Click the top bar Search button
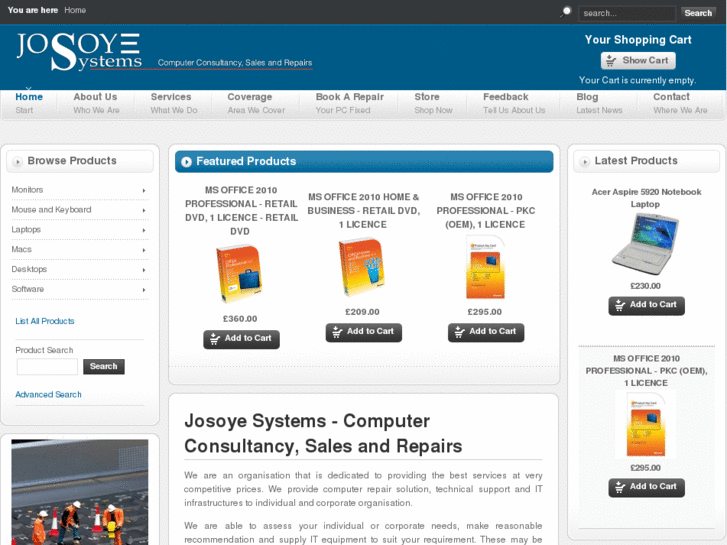This screenshot has height=545, width=727. [698, 13]
